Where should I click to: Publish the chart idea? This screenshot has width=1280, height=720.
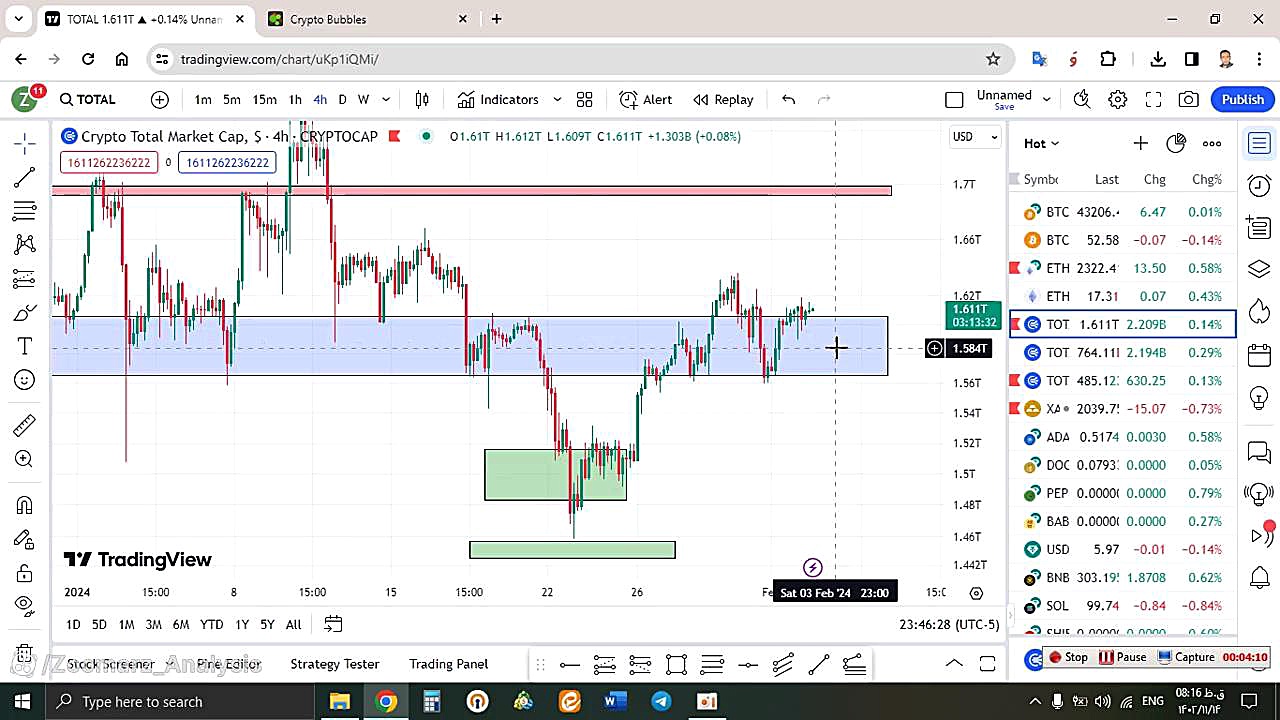click(x=1243, y=99)
